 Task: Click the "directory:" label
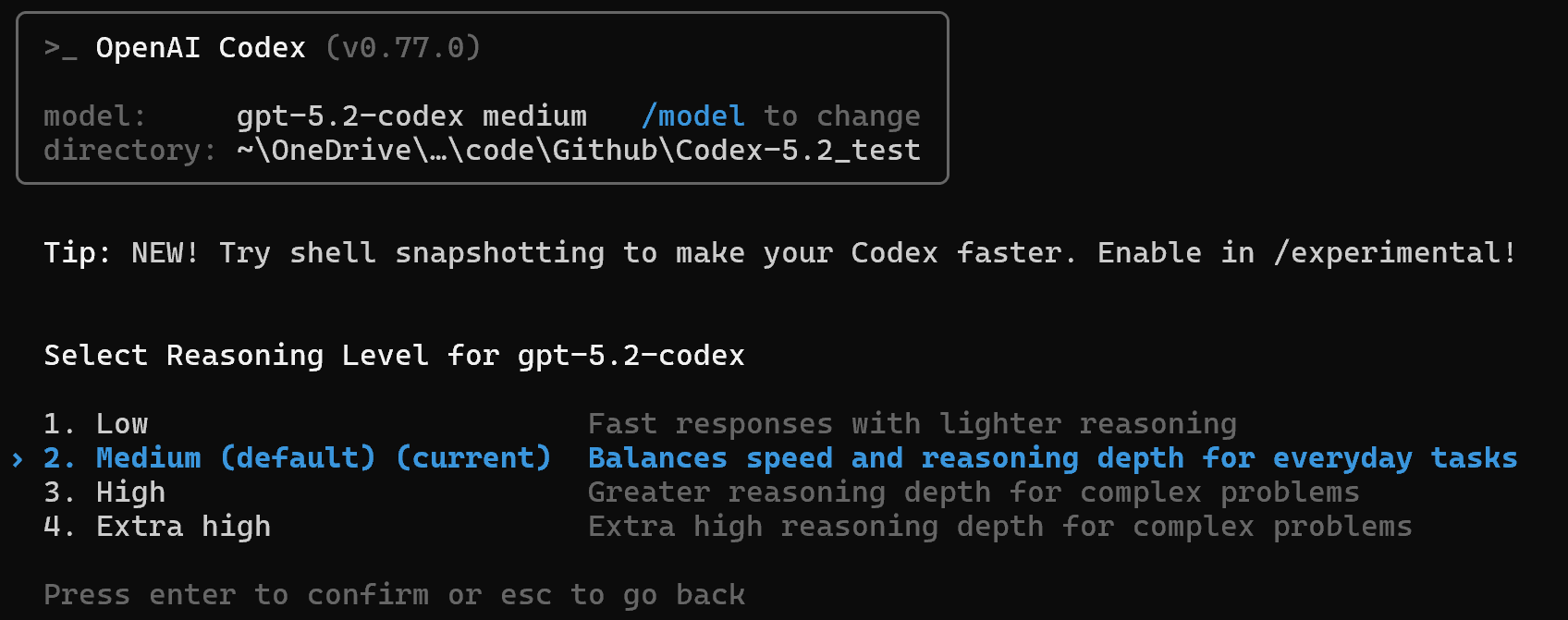(x=129, y=151)
